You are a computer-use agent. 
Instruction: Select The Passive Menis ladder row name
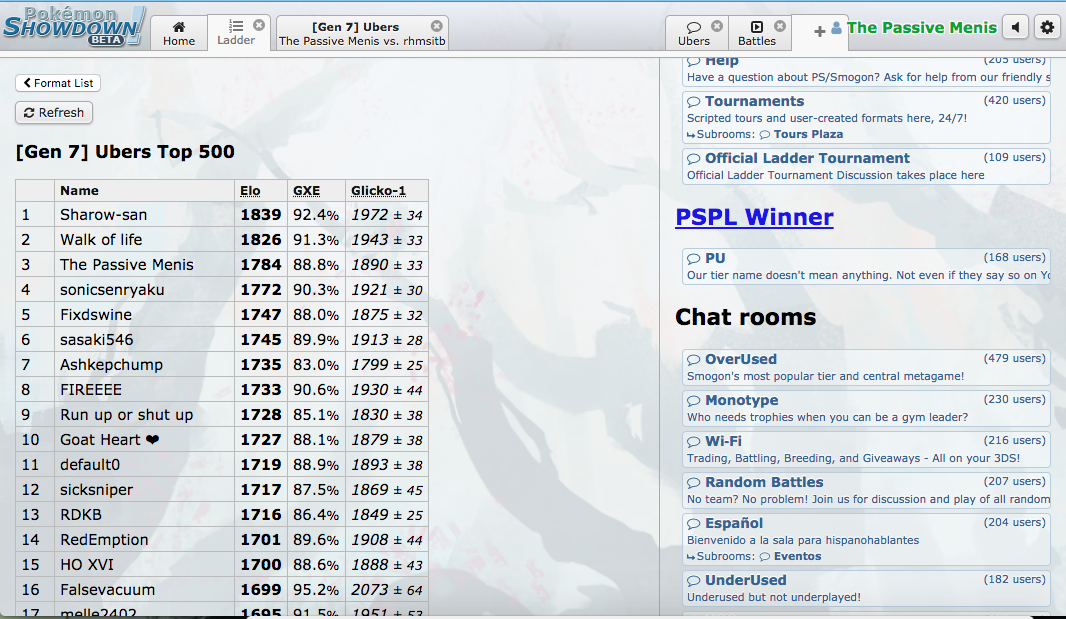point(126,265)
